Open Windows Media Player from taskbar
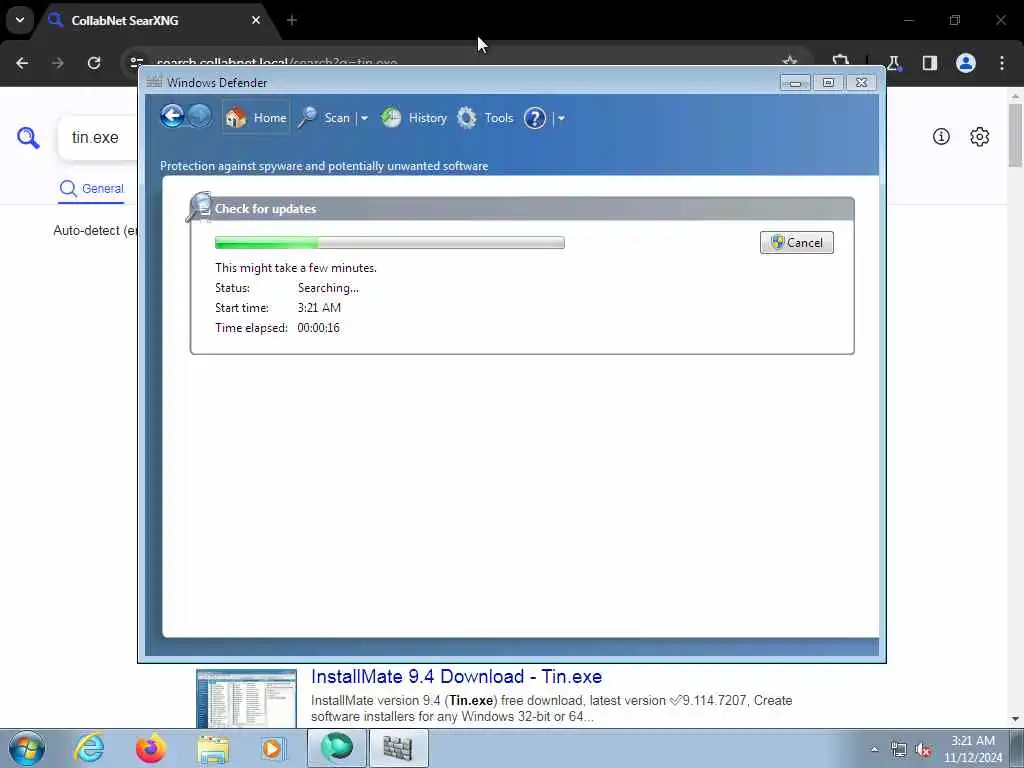This screenshot has width=1024, height=768. pos(273,748)
